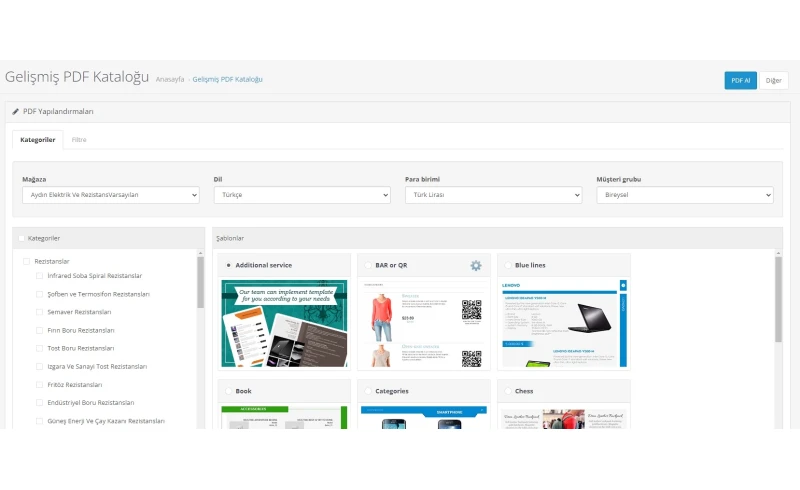Open the Mağaza store dropdown

pos(111,195)
